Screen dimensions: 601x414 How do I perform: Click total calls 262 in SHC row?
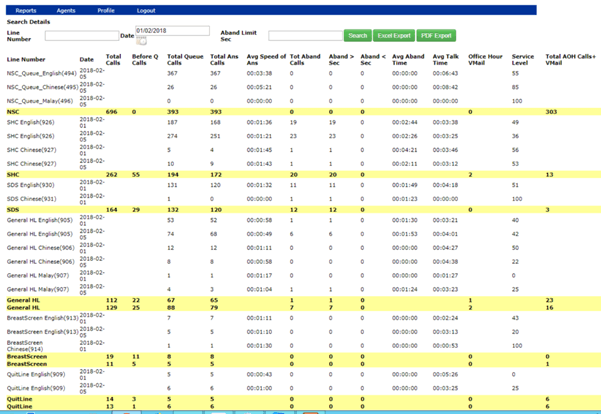tap(111, 174)
